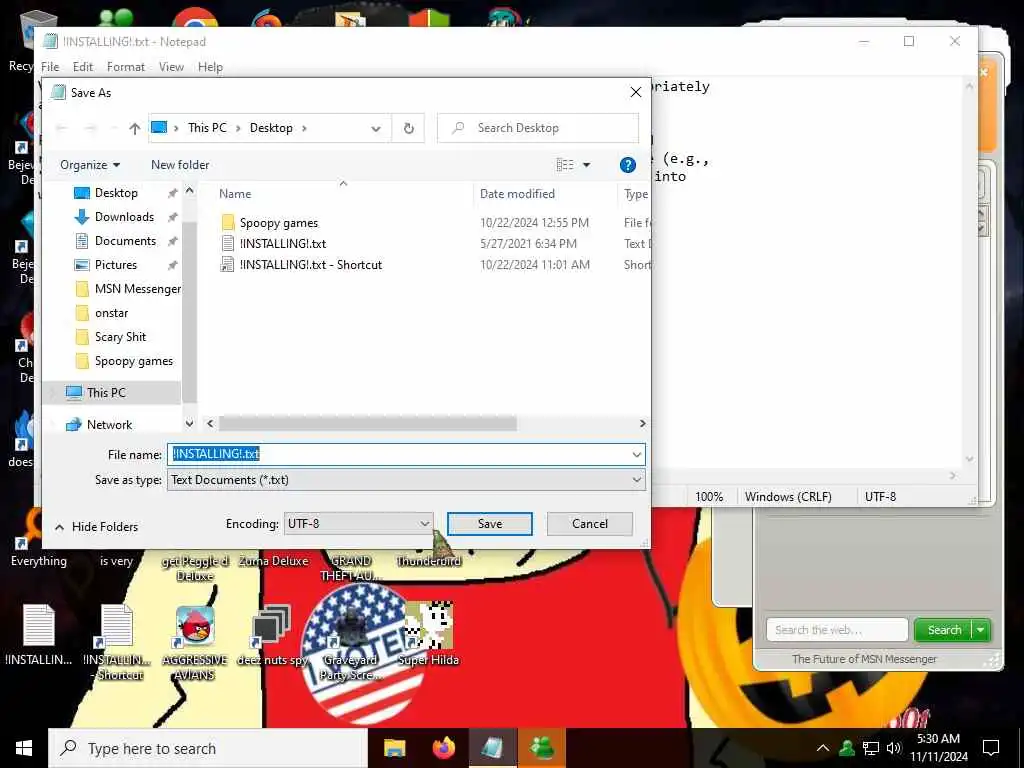Open Notepad Help menu
1024x768 pixels.
pos(210,67)
